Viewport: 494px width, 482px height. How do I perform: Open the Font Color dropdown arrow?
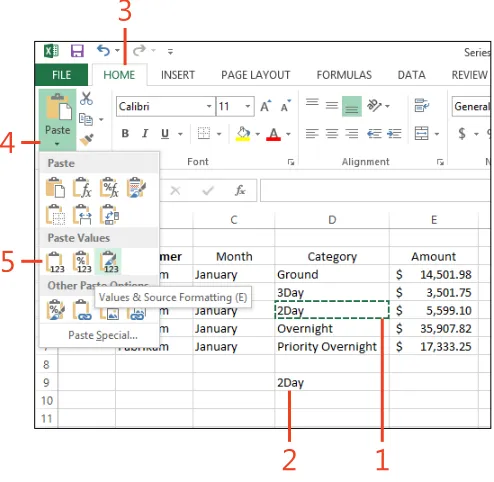[x=288, y=134]
